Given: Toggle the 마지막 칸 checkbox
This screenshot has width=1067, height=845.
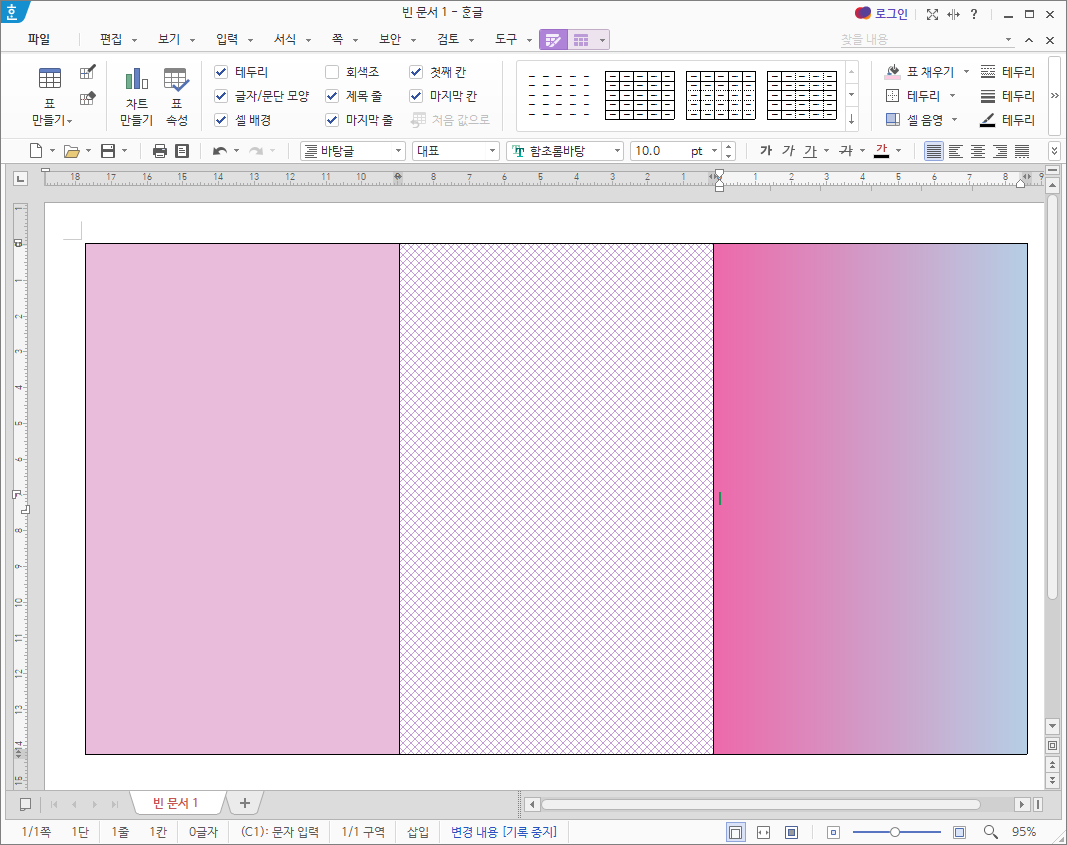Looking at the screenshot, I should tap(416, 96).
